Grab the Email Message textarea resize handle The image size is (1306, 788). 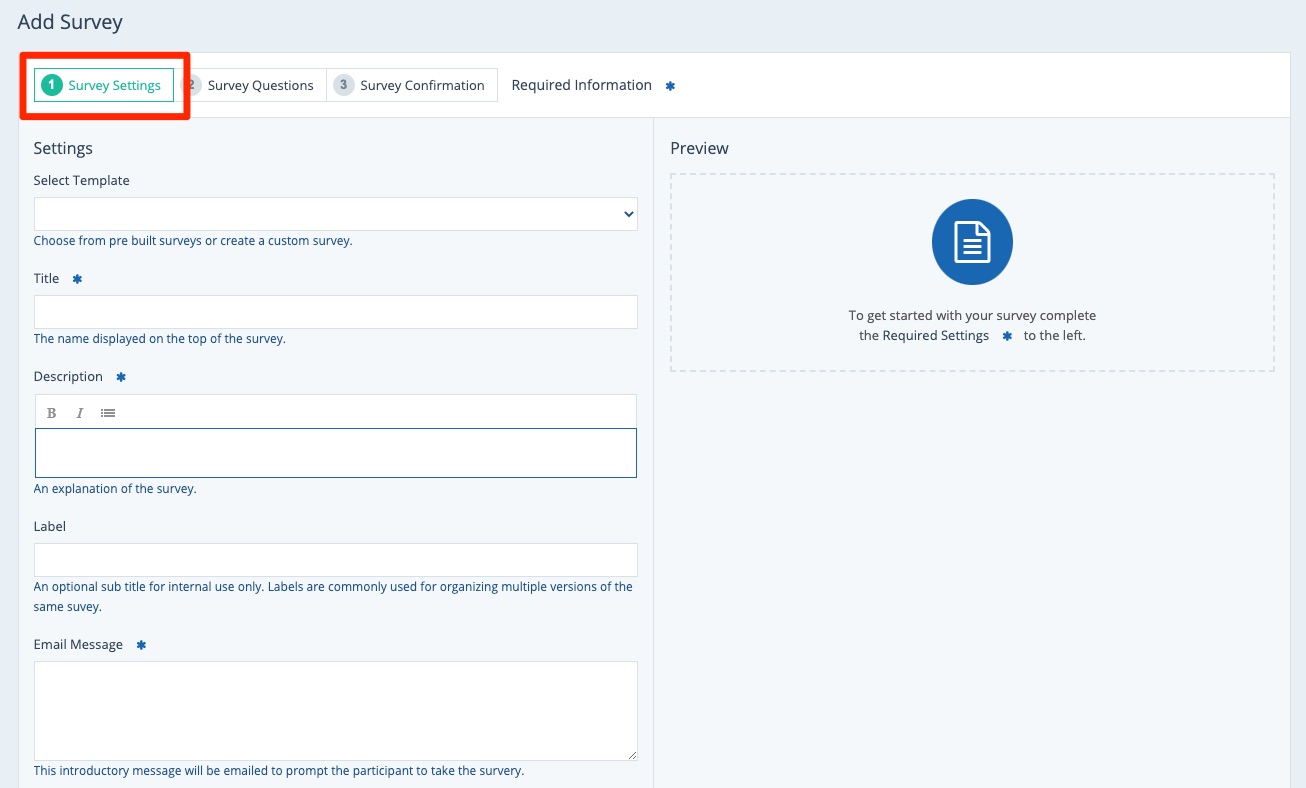632,755
